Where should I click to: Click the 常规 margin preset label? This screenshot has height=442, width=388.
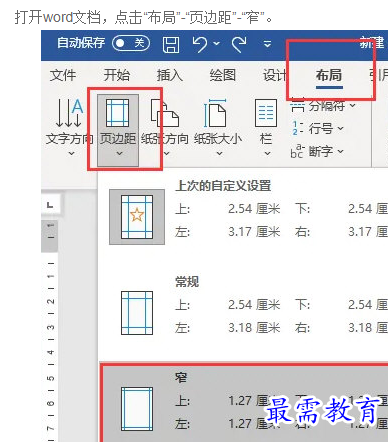click(x=187, y=282)
